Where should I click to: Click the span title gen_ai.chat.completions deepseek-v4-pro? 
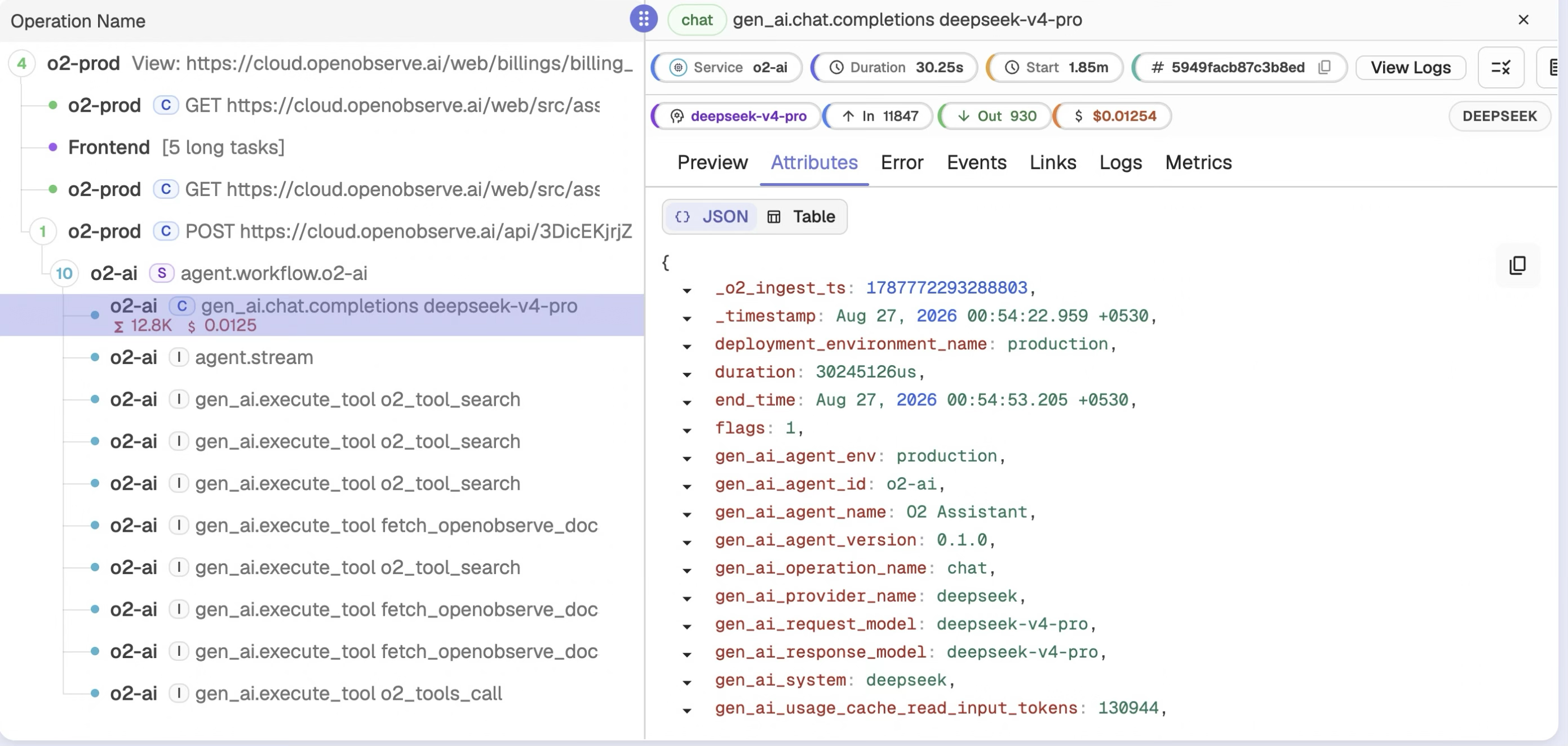(907, 20)
